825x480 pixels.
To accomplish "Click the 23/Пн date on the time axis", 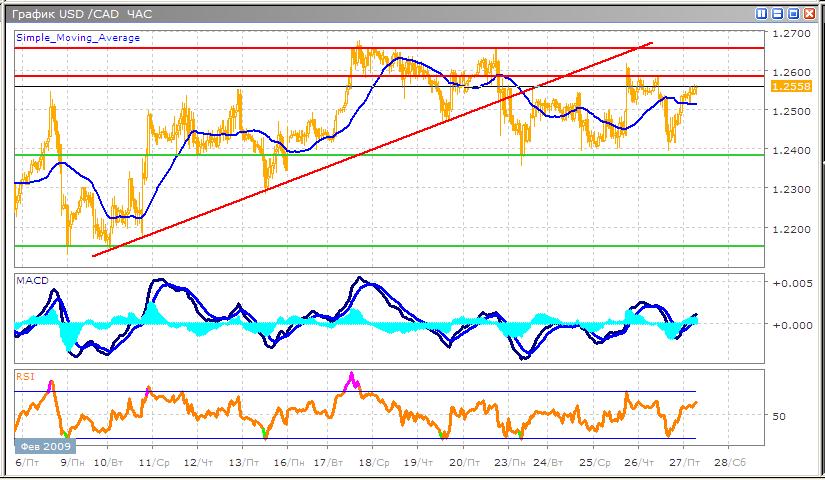I will tap(509, 464).
